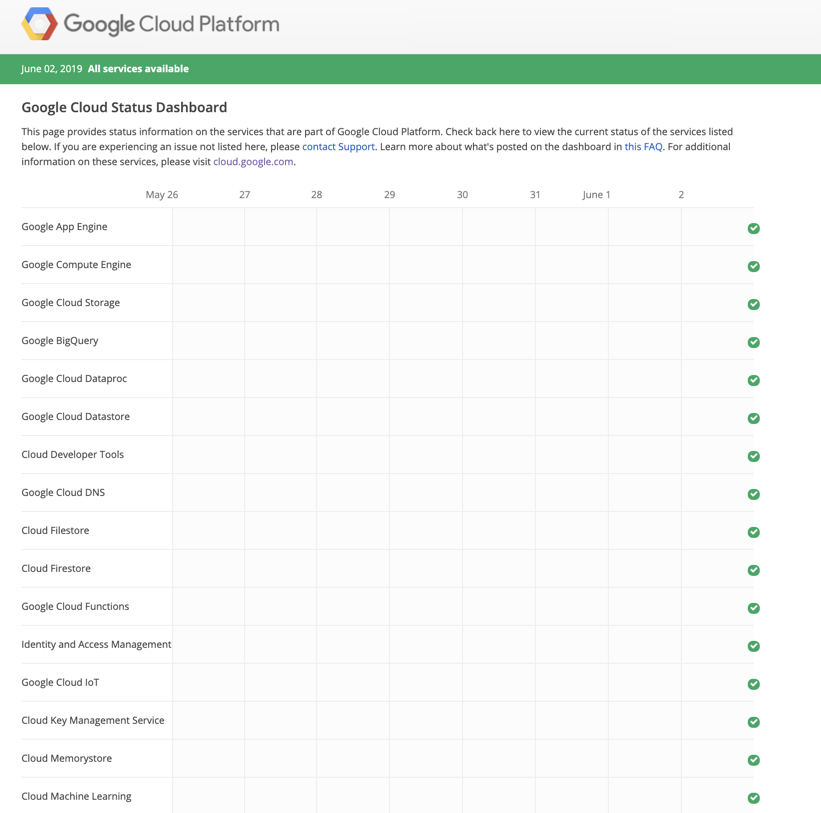Select the 'Google Cloud Datastore' service name
Screen dimensions: 821x813
pyautogui.click(x=75, y=417)
